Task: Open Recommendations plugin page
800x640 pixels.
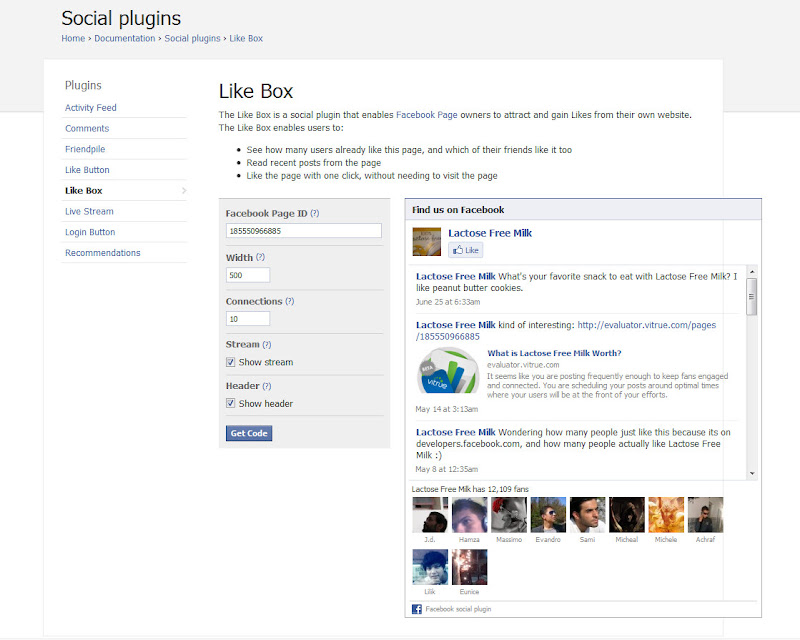Action: [x=103, y=253]
